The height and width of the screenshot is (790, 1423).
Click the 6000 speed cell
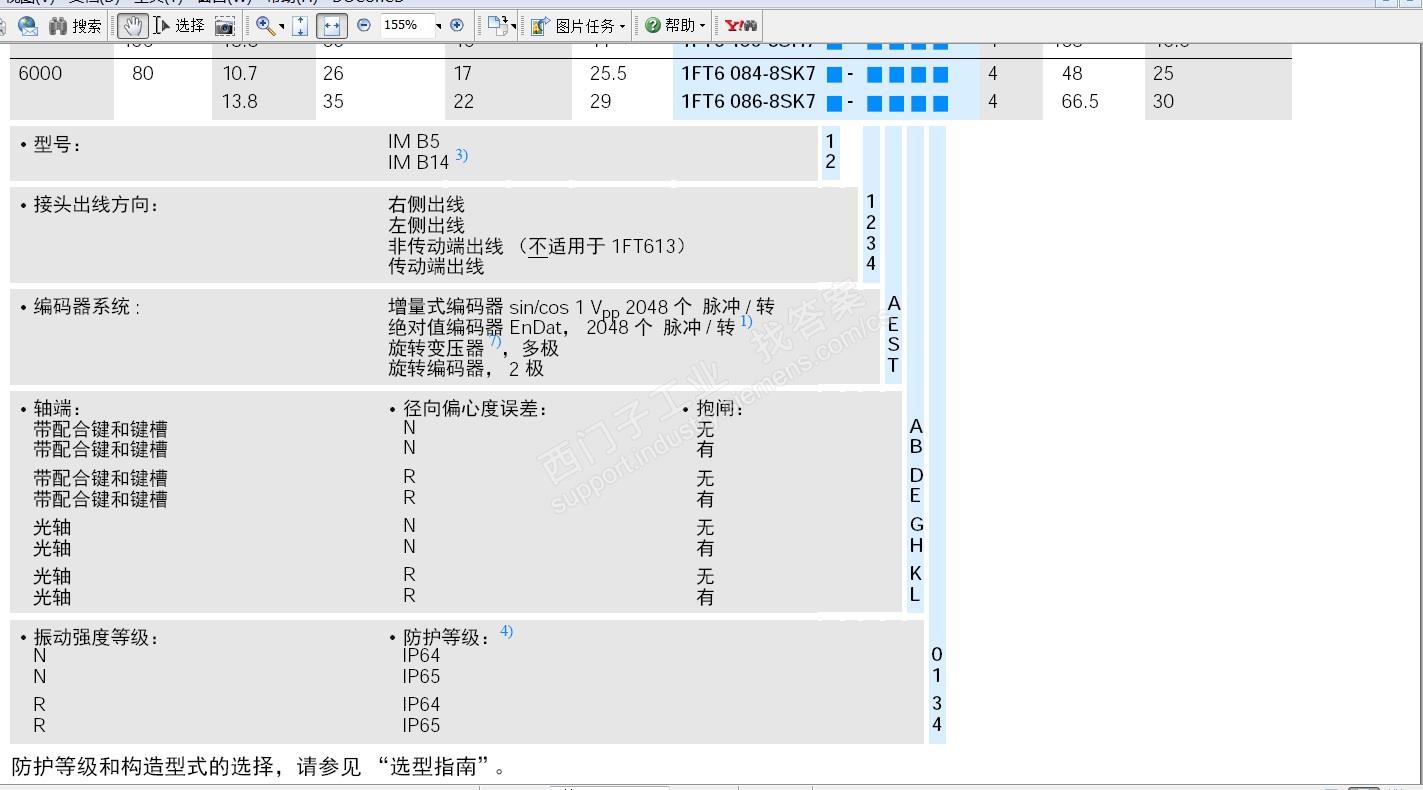tap(40, 73)
